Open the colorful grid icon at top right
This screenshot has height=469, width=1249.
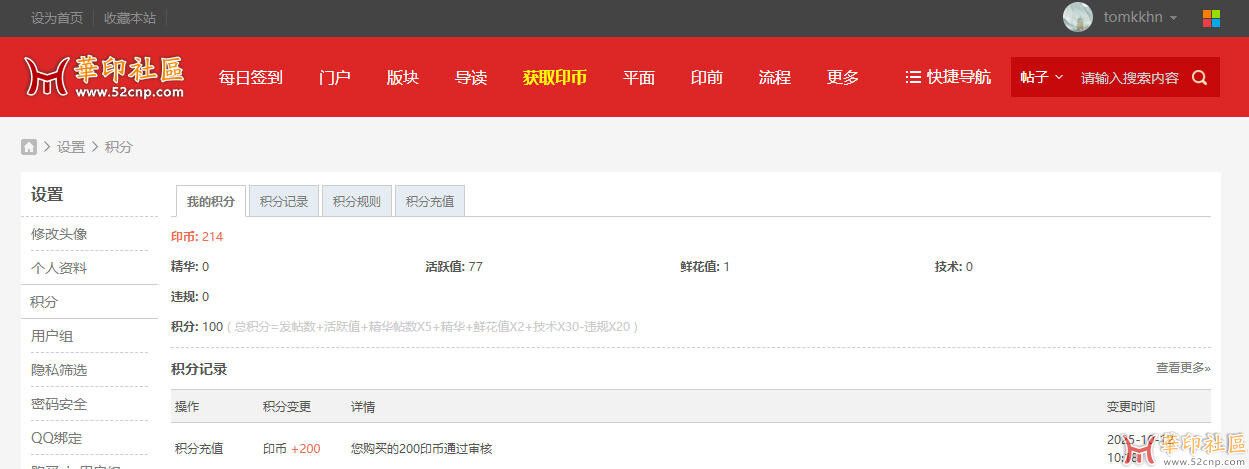[x=1211, y=18]
